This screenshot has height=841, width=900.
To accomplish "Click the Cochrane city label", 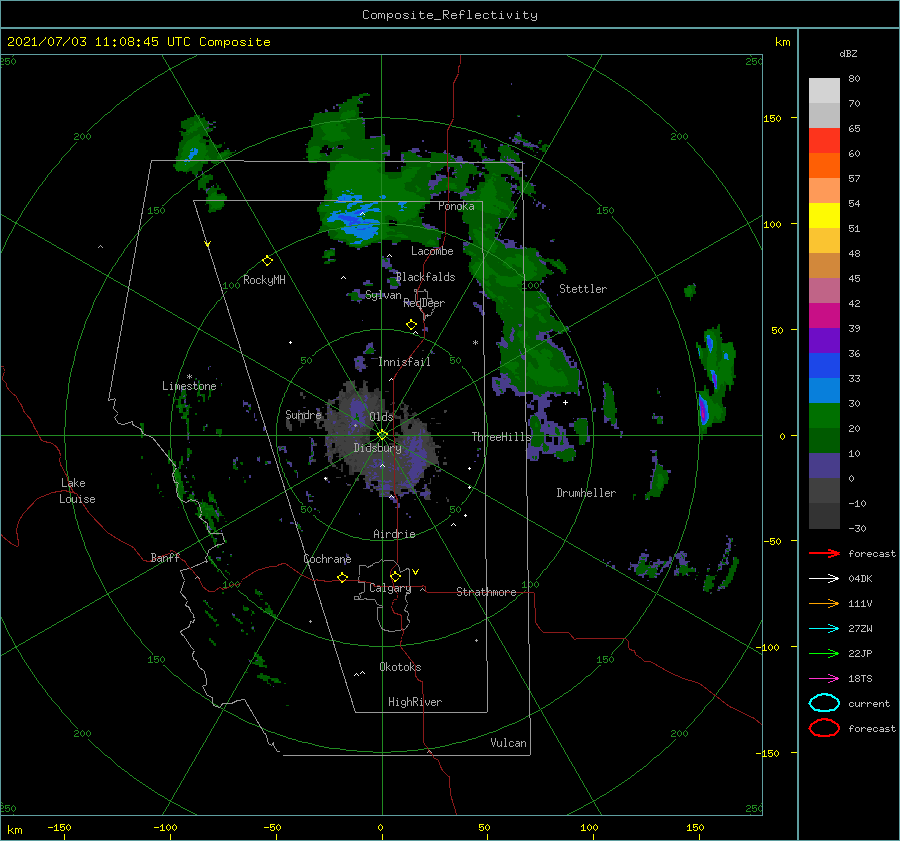I will pyautogui.click(x=327, y=559).
